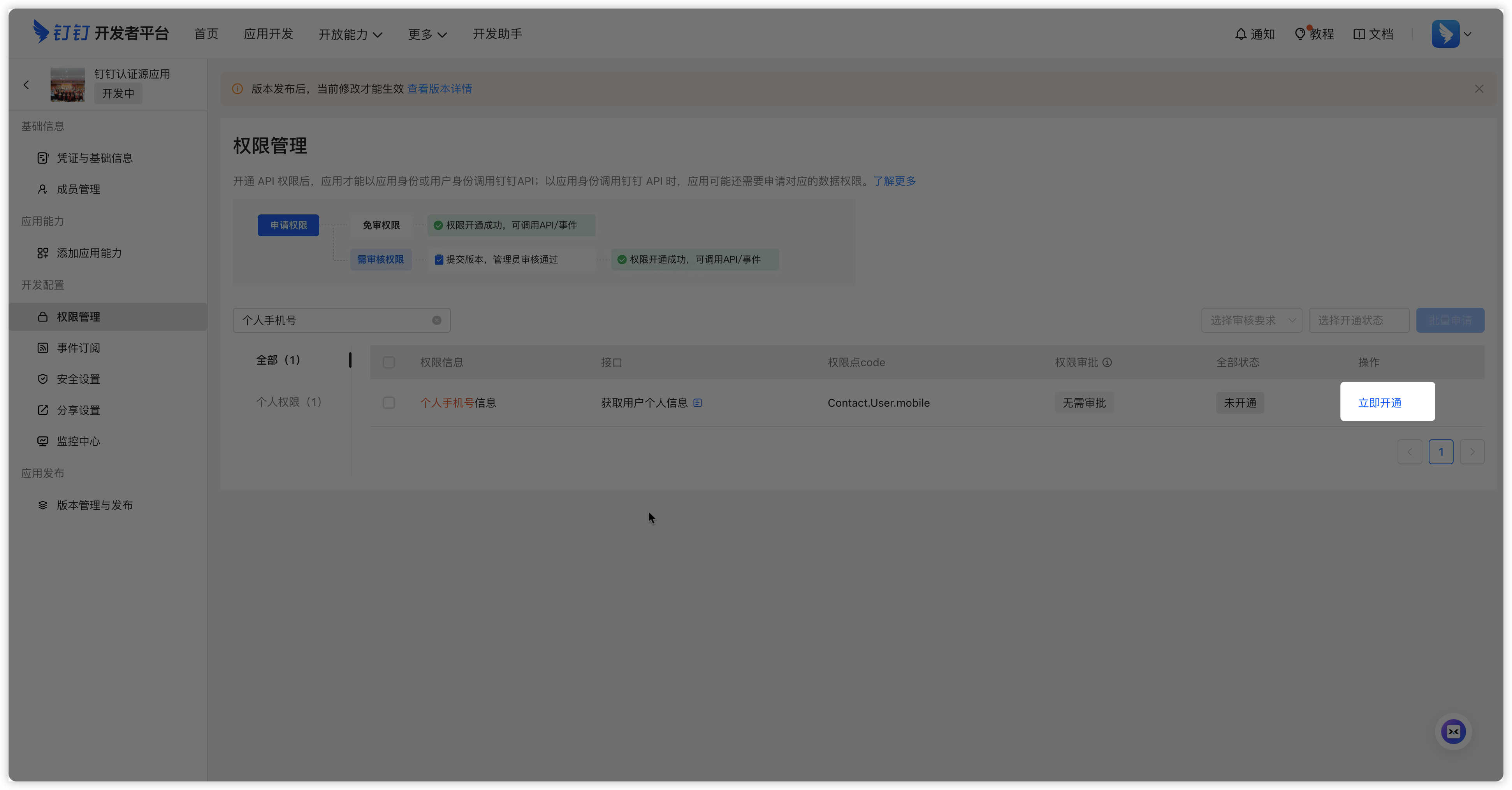Expand the 开放能力 menu
The image size is (1512, 790).
[350, 35]
